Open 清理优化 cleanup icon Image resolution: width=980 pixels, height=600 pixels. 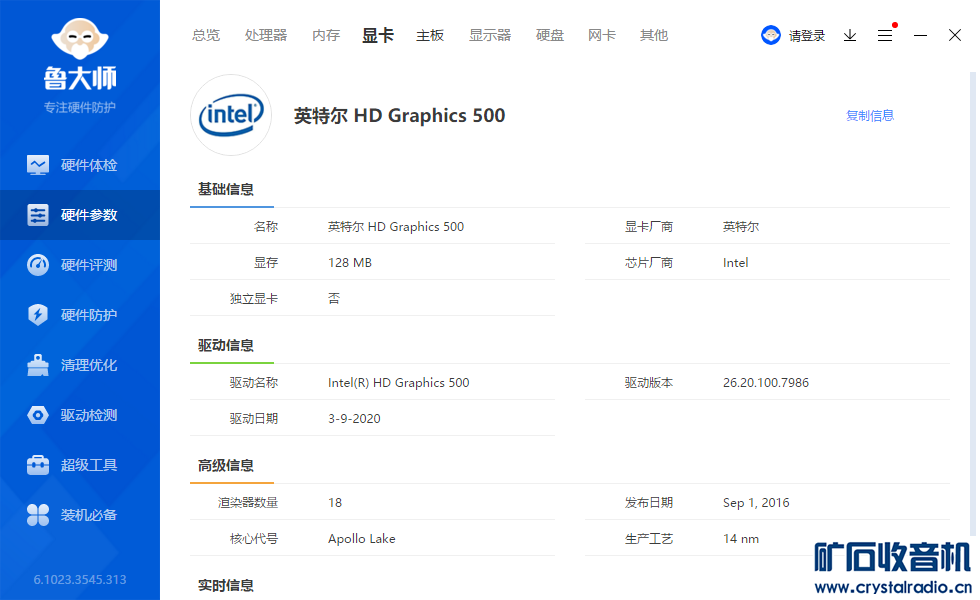coord(38,365)
